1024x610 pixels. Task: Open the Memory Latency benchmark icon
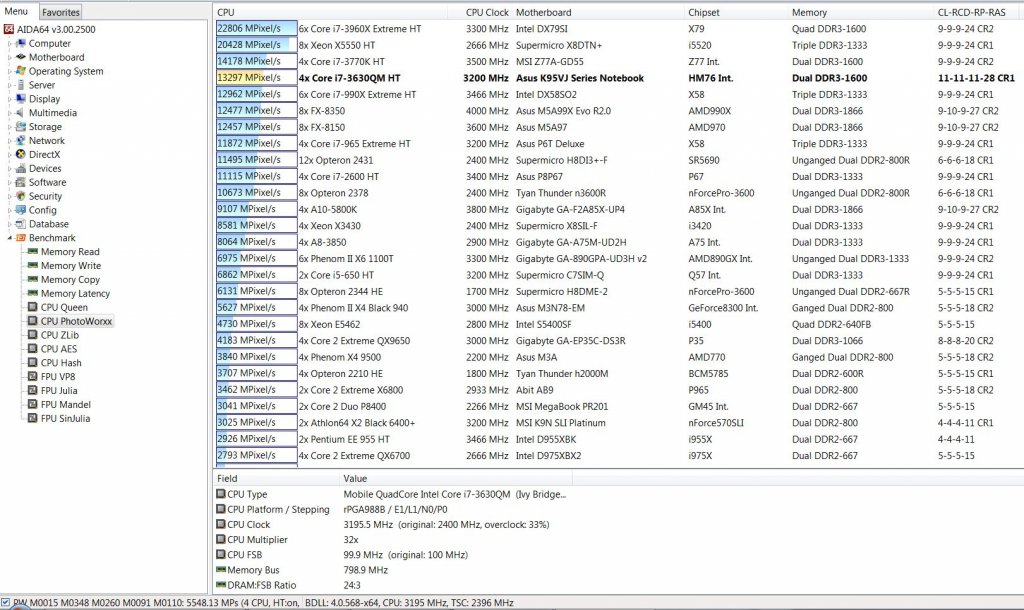point(33,293)
